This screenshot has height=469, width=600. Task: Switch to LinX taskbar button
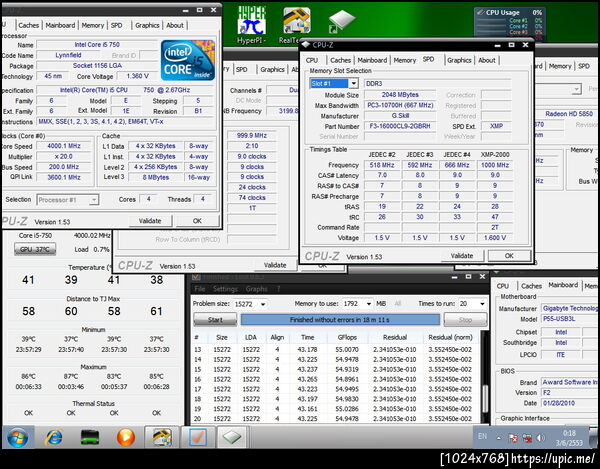click(x=197, y=437)
